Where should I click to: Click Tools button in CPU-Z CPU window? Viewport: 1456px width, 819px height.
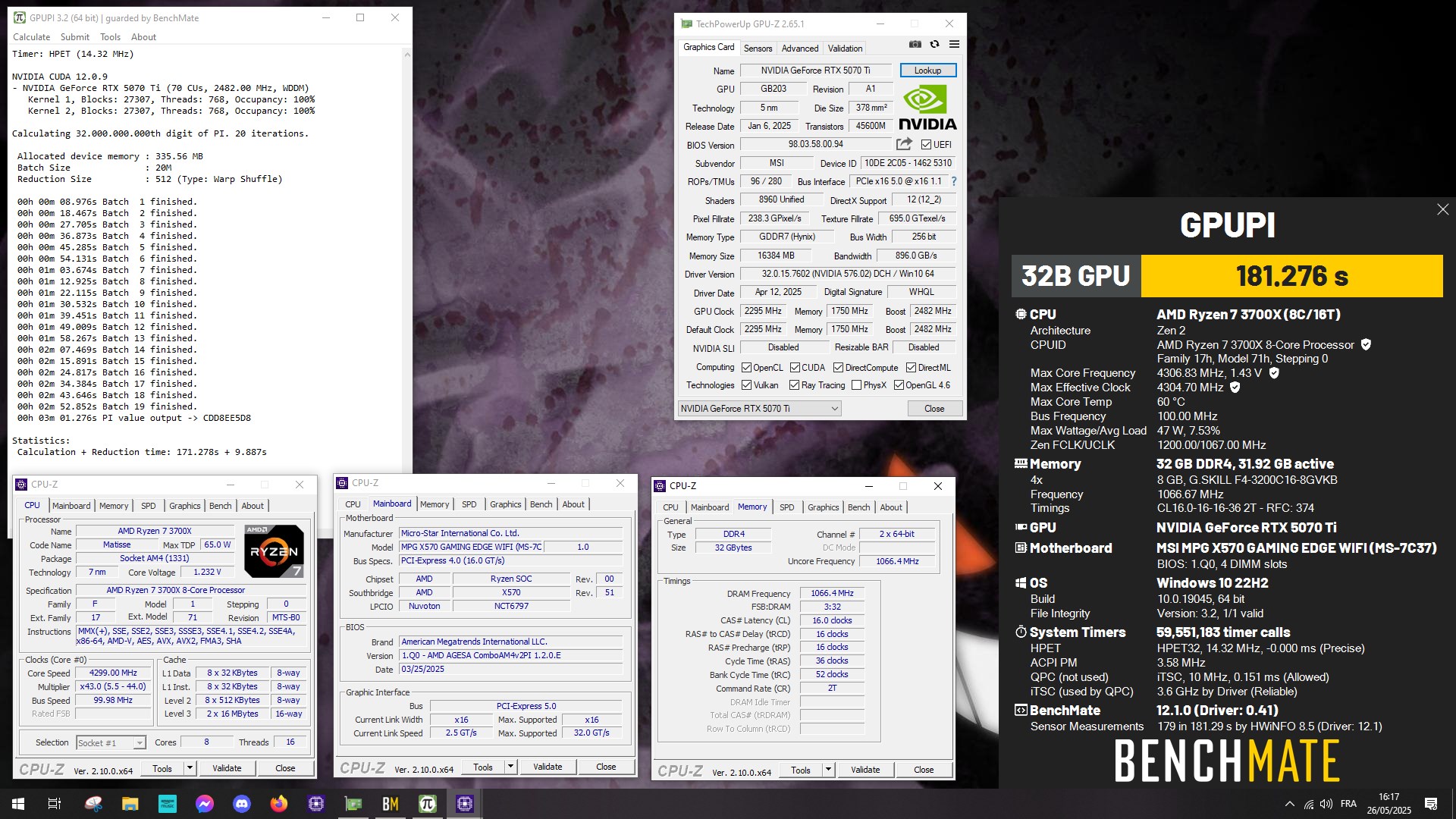pyautogui.click(x=162, y=768)
